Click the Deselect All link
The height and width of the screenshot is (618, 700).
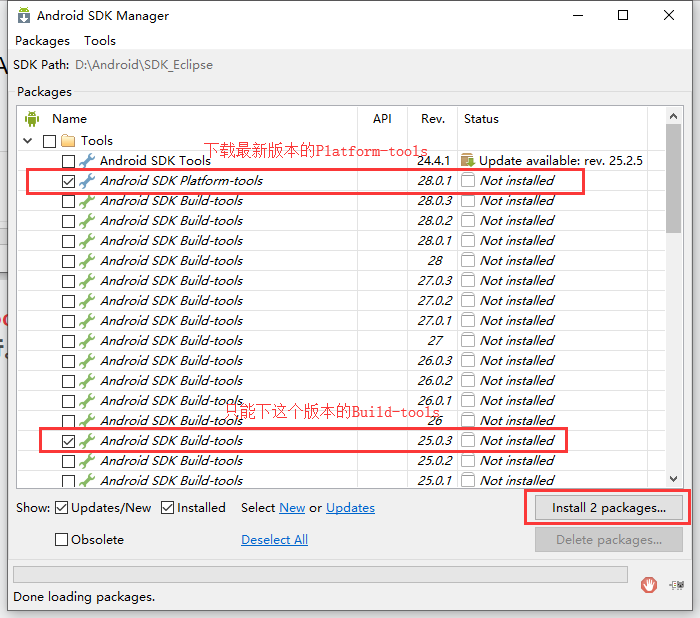[274, 539]
